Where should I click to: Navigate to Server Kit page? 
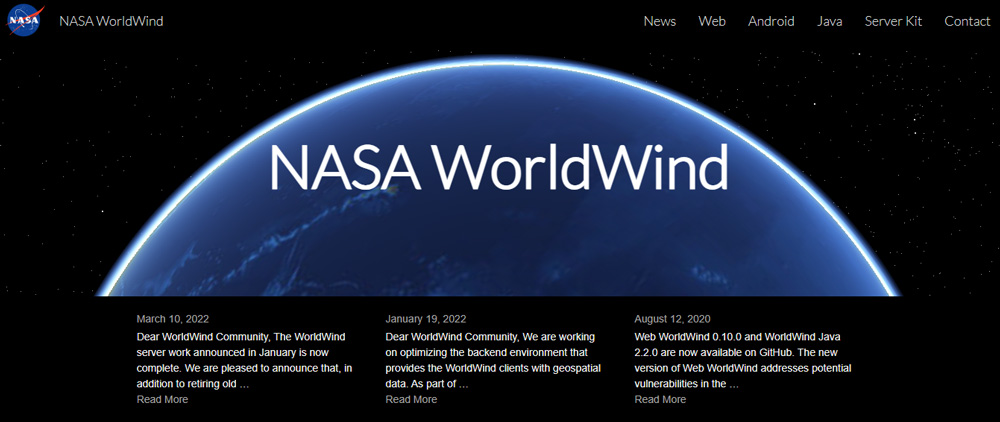(893, 21)
